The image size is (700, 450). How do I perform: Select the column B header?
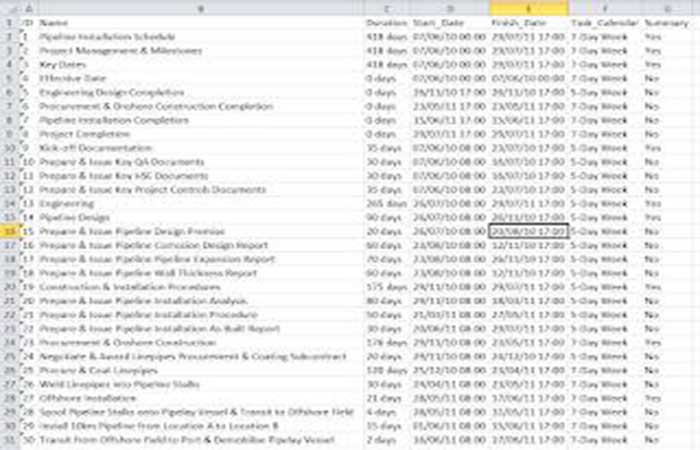pos(201,8)
